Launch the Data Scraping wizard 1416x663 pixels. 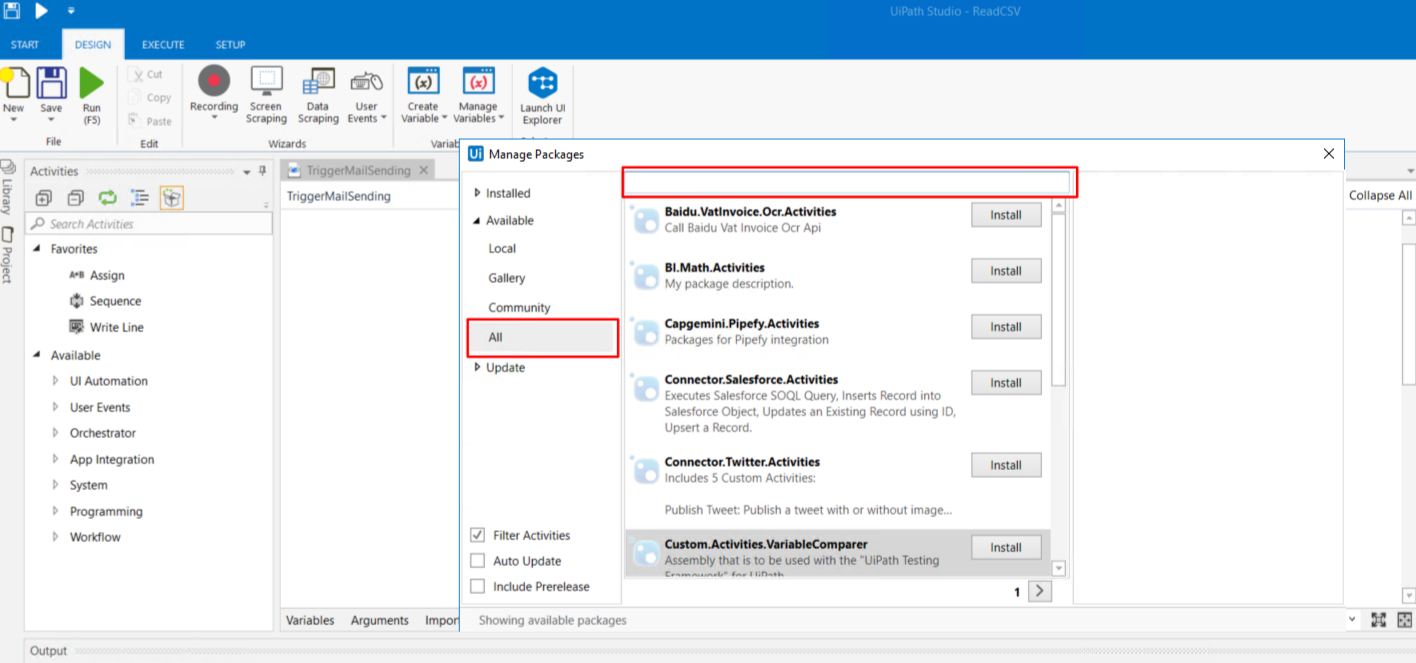click(318, 83)
